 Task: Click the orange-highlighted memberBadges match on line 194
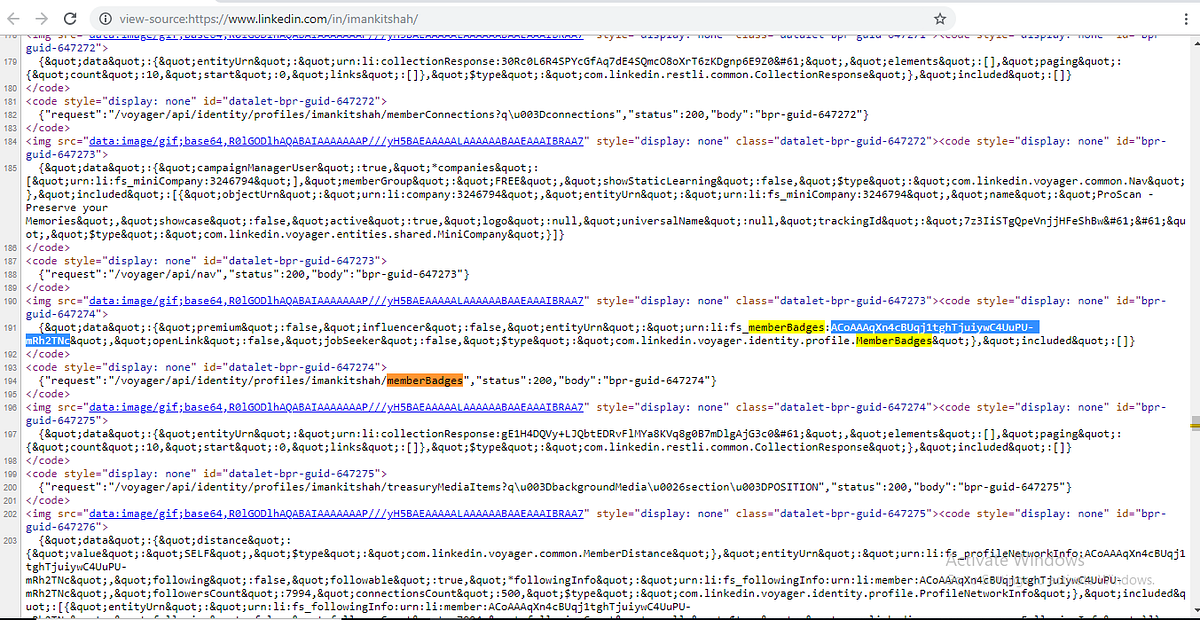tap(424, 380)
